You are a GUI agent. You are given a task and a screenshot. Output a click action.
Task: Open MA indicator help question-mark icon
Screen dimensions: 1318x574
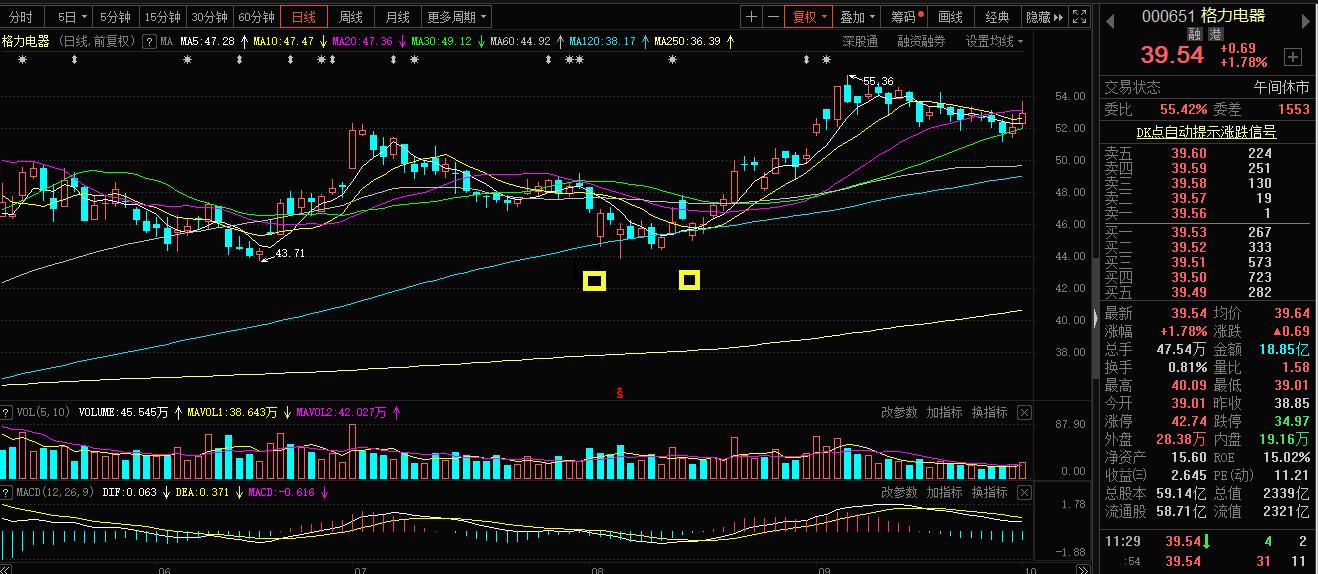tap(148, 42)
